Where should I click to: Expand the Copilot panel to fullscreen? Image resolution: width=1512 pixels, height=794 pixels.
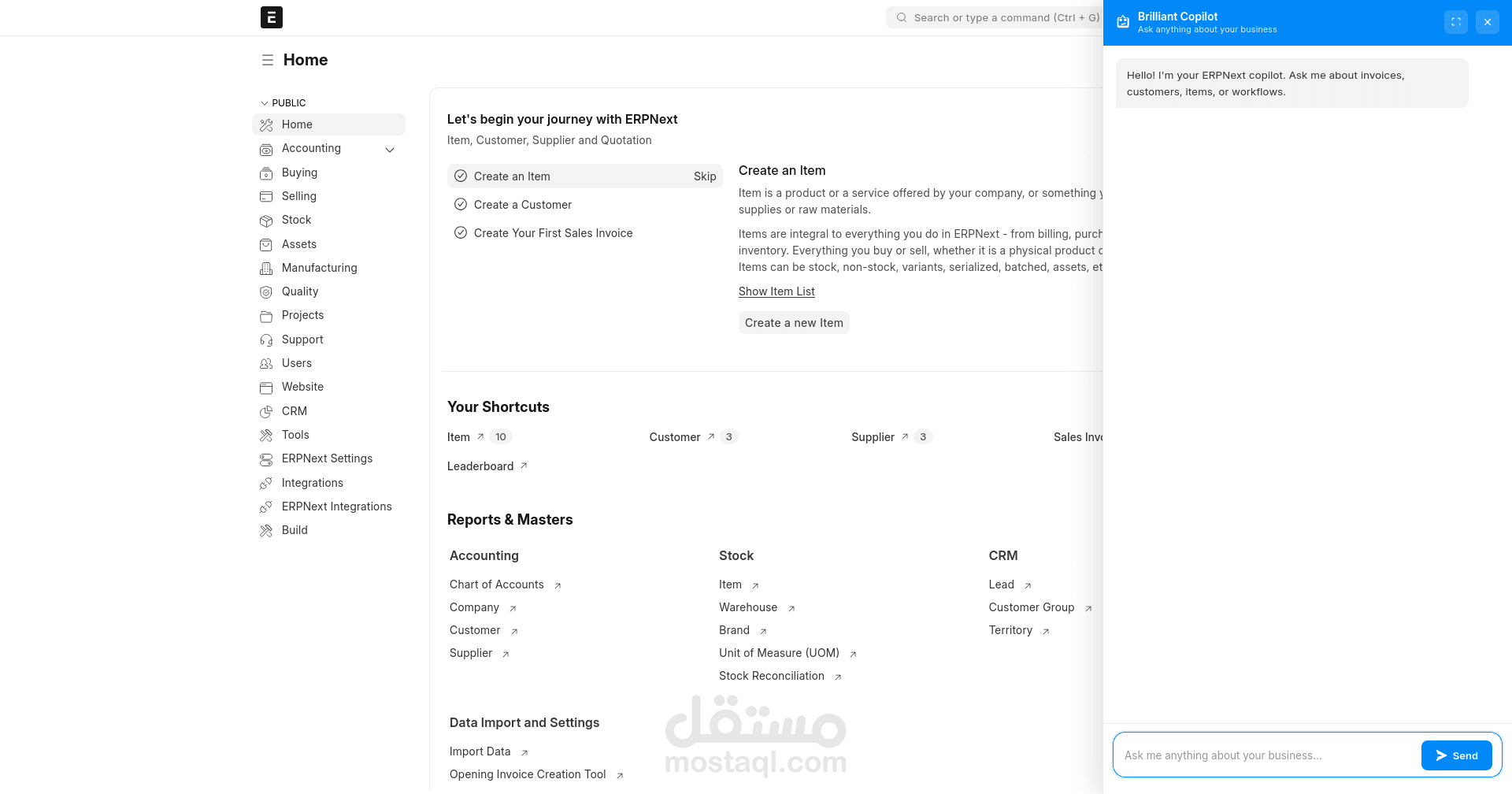click(x=1456, y=22)
